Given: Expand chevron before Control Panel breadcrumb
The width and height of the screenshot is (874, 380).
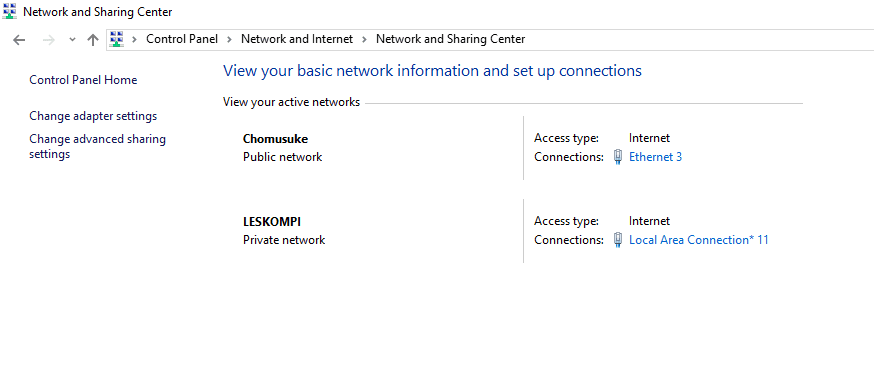Looking at the screenshot, I should (x=134, y=39).
